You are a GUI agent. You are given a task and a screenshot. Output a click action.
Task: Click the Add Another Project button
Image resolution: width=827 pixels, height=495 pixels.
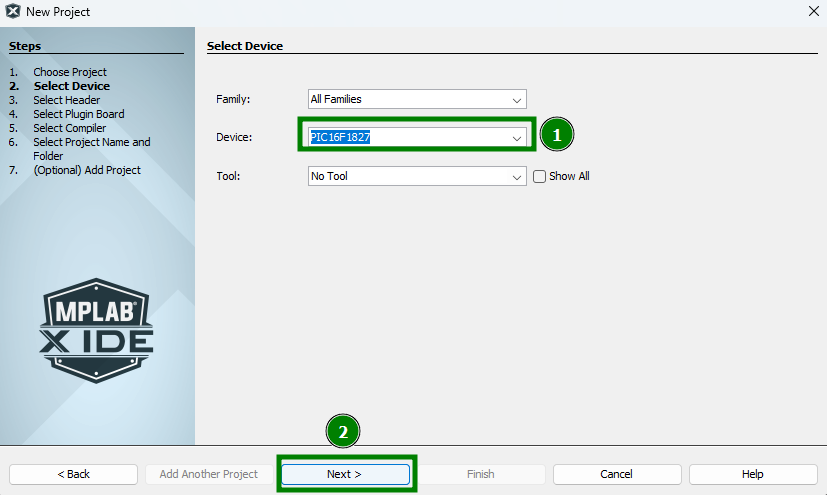click(209, 474)
